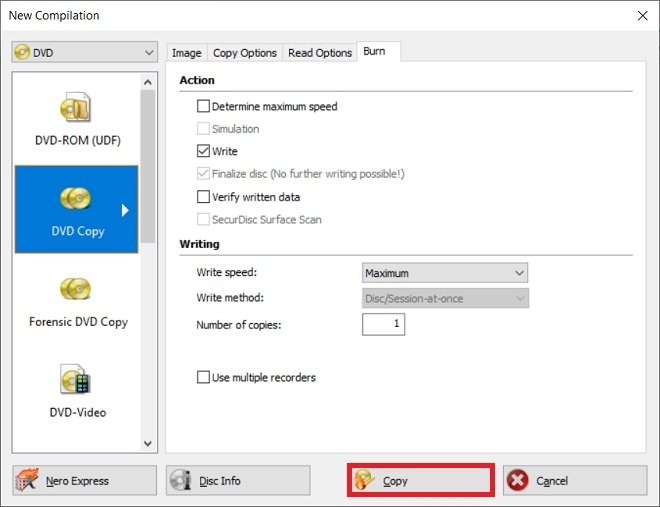Cancel the new compilation dialog
The image size is (660, 507).
(575, 480)
